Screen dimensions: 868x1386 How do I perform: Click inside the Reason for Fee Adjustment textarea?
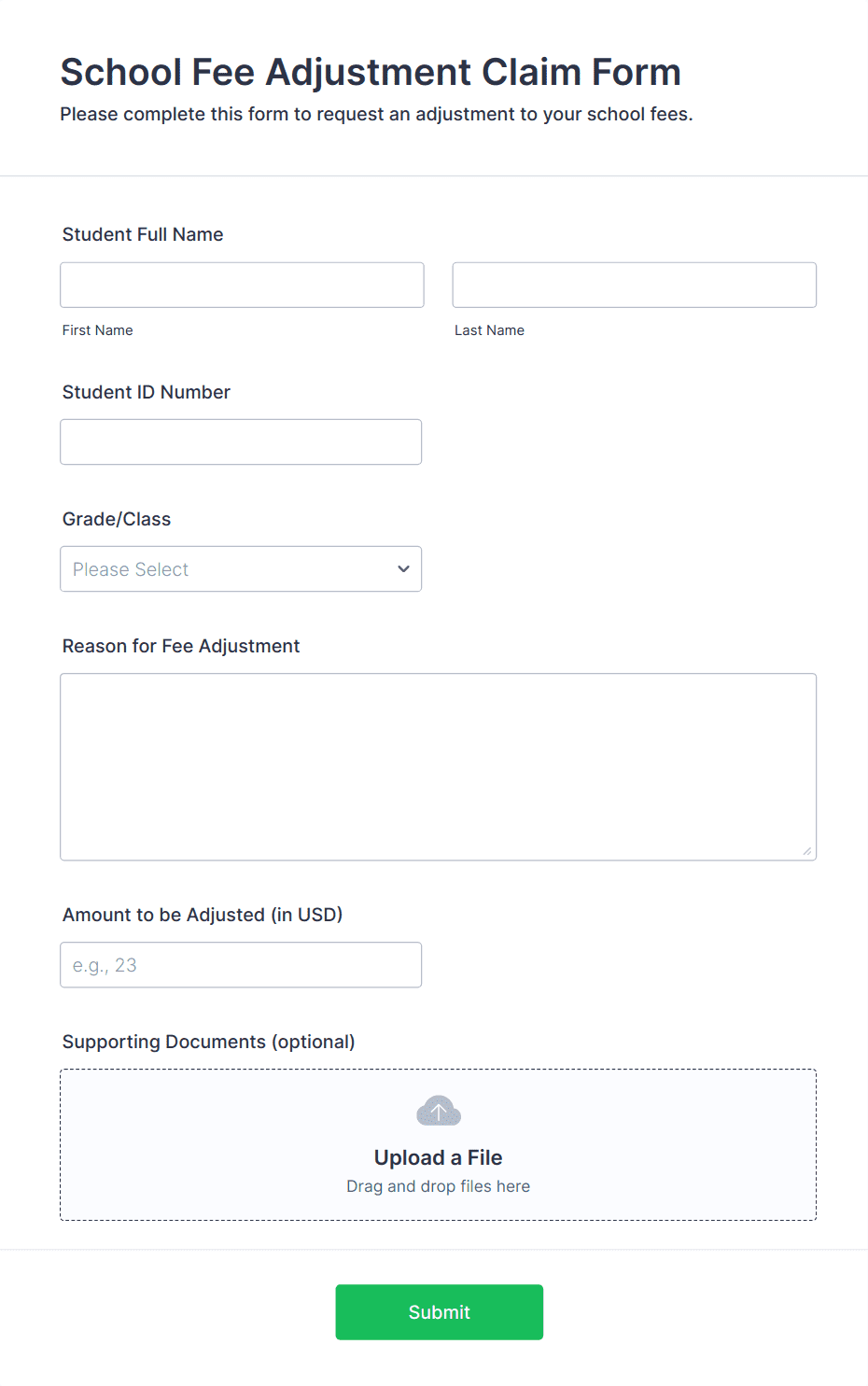439,767
